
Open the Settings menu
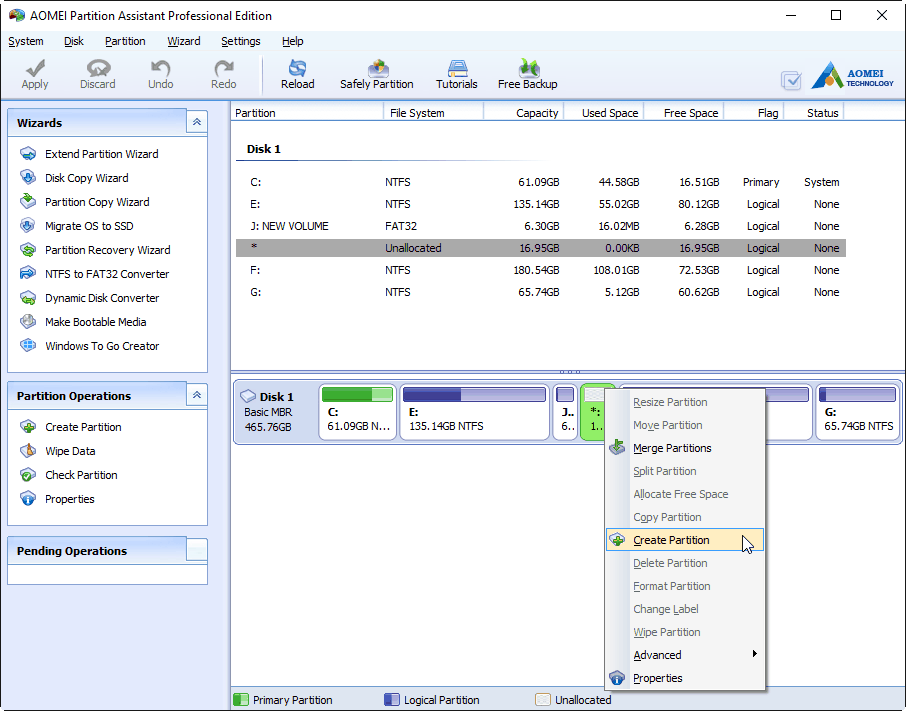coord(241,41)
